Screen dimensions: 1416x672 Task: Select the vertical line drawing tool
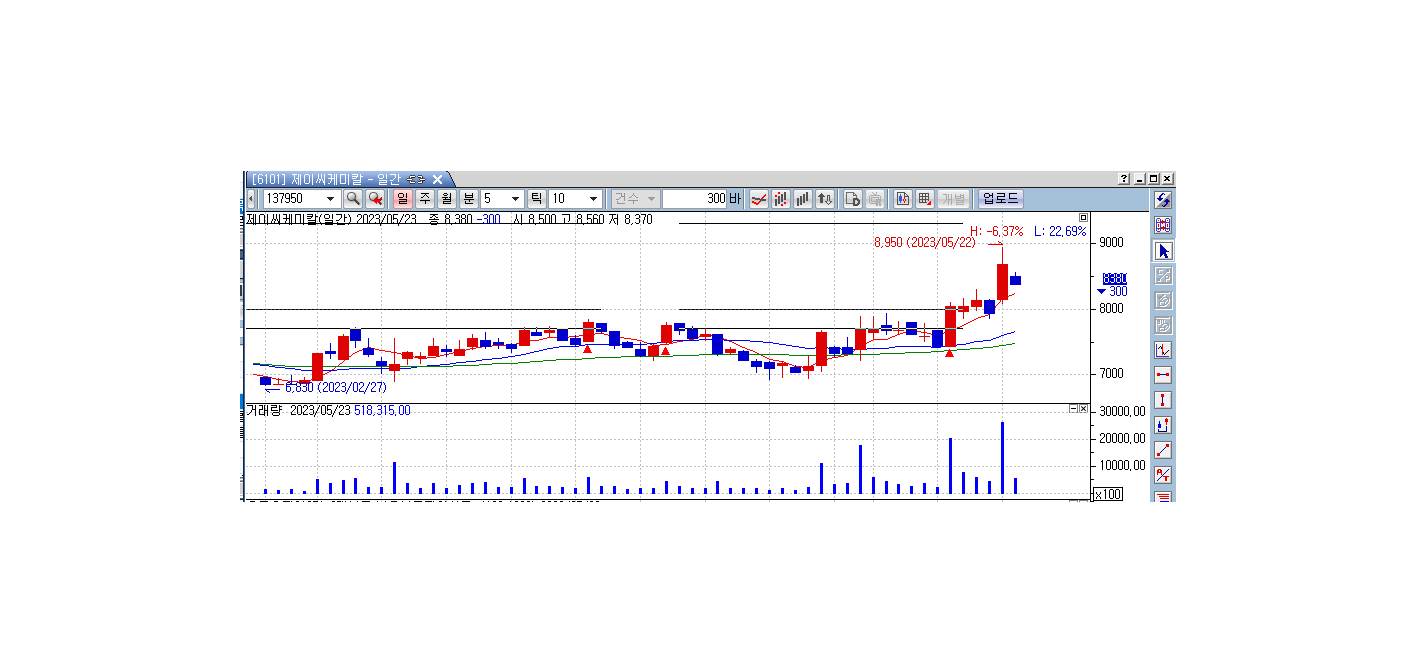[x=1163, y=400]
